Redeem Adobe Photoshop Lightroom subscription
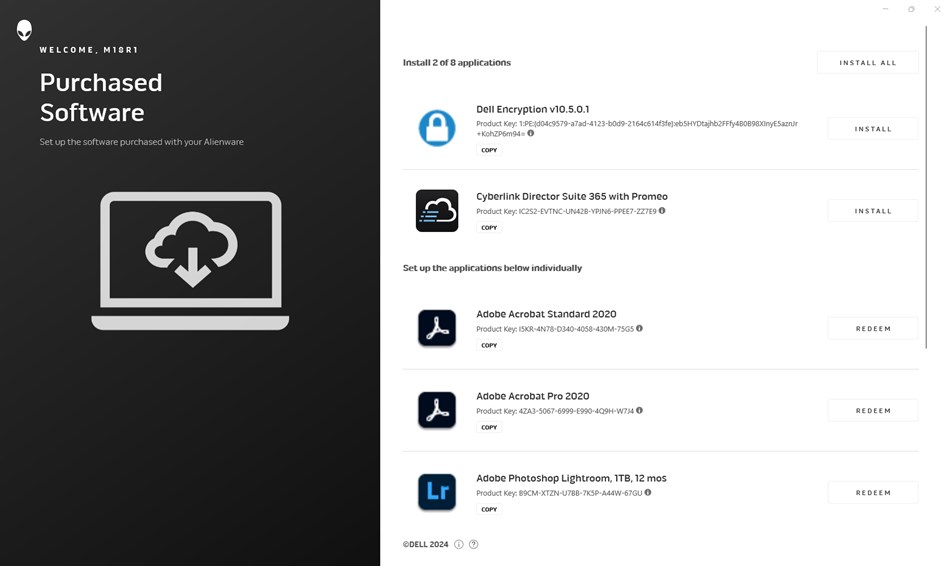 click(x=873, y=493)
